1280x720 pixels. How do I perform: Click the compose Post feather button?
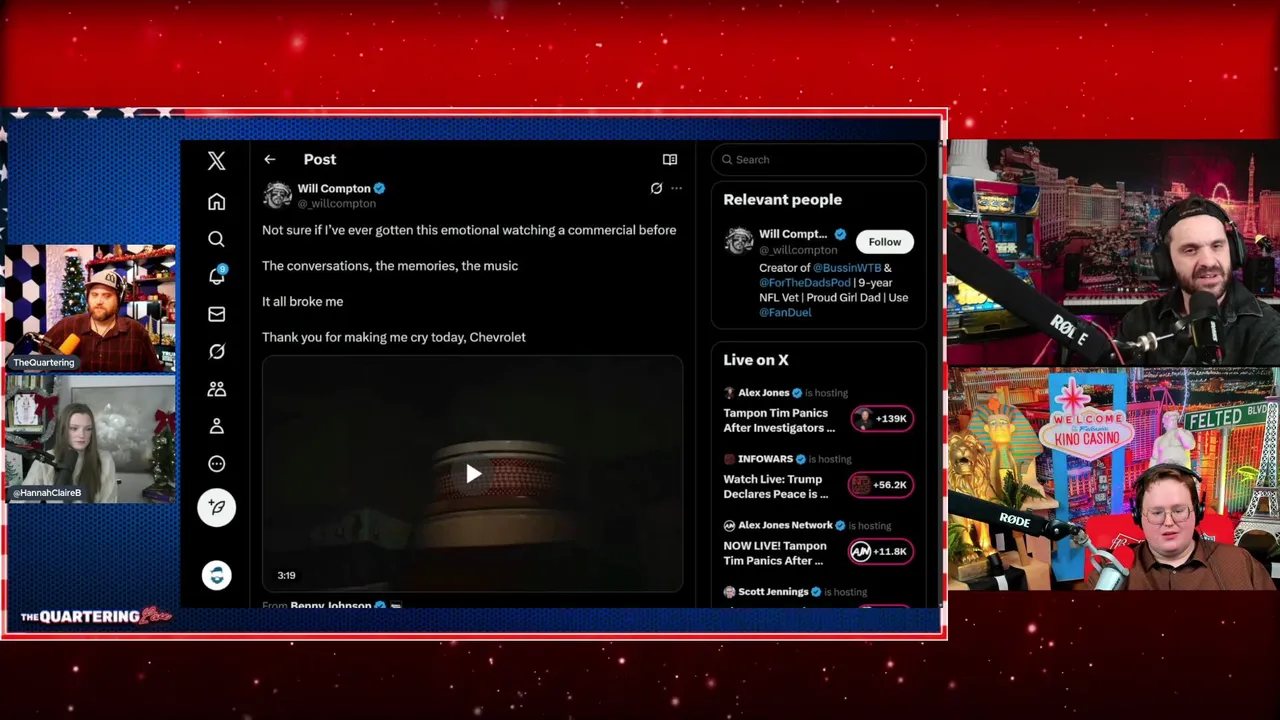(x=216, y=508)
